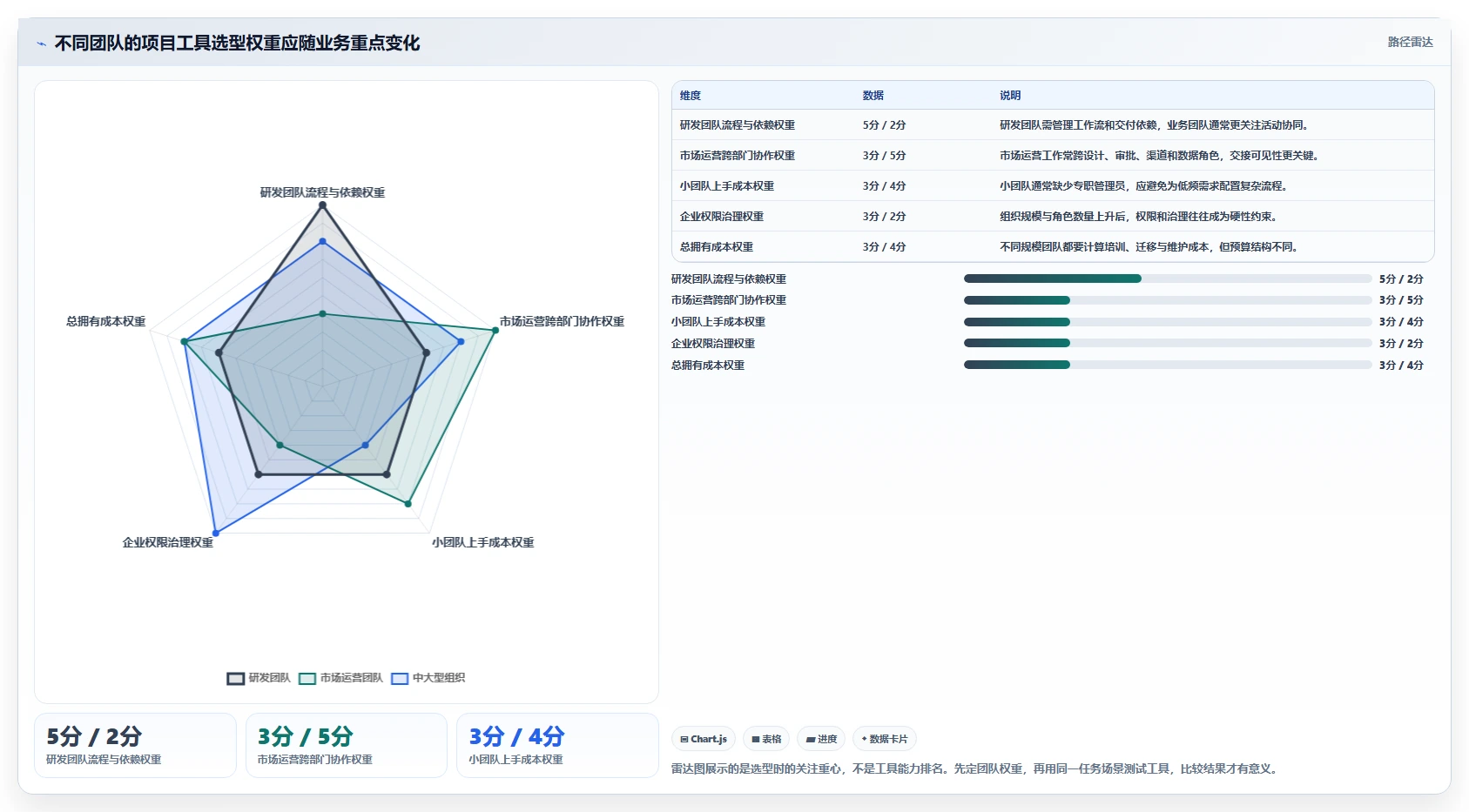Screen dimensions: 1469x812
Task: Click the progress bar for 小团队上手成本权重
Action: point(1168,322)
